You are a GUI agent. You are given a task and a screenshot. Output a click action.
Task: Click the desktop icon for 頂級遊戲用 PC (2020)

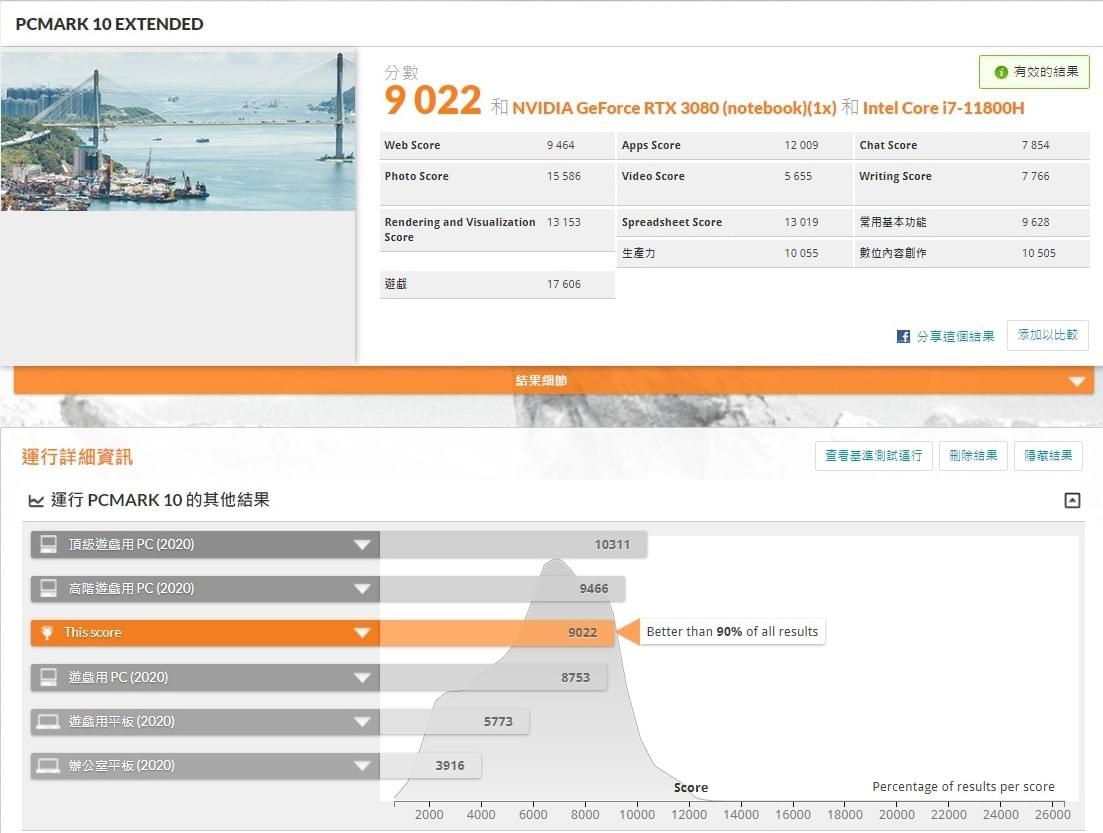coord(49,545)
